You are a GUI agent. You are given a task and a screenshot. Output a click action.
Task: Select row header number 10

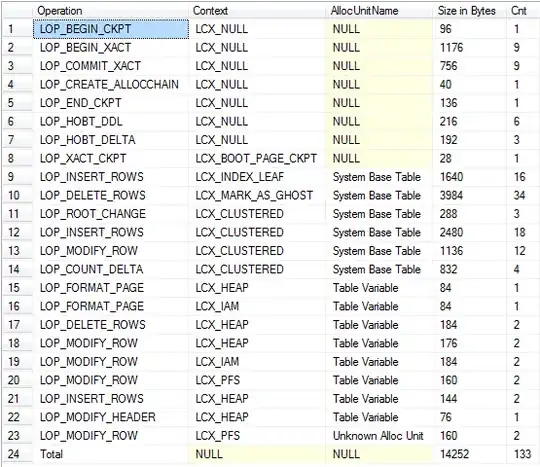[x=17, y=195]
